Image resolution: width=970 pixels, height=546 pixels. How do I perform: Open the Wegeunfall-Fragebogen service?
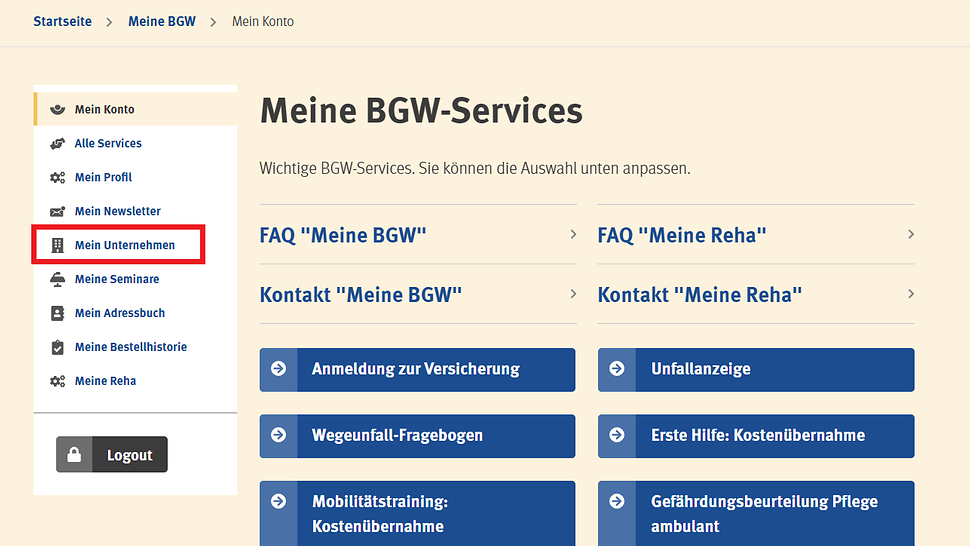[x=418, y=436]
